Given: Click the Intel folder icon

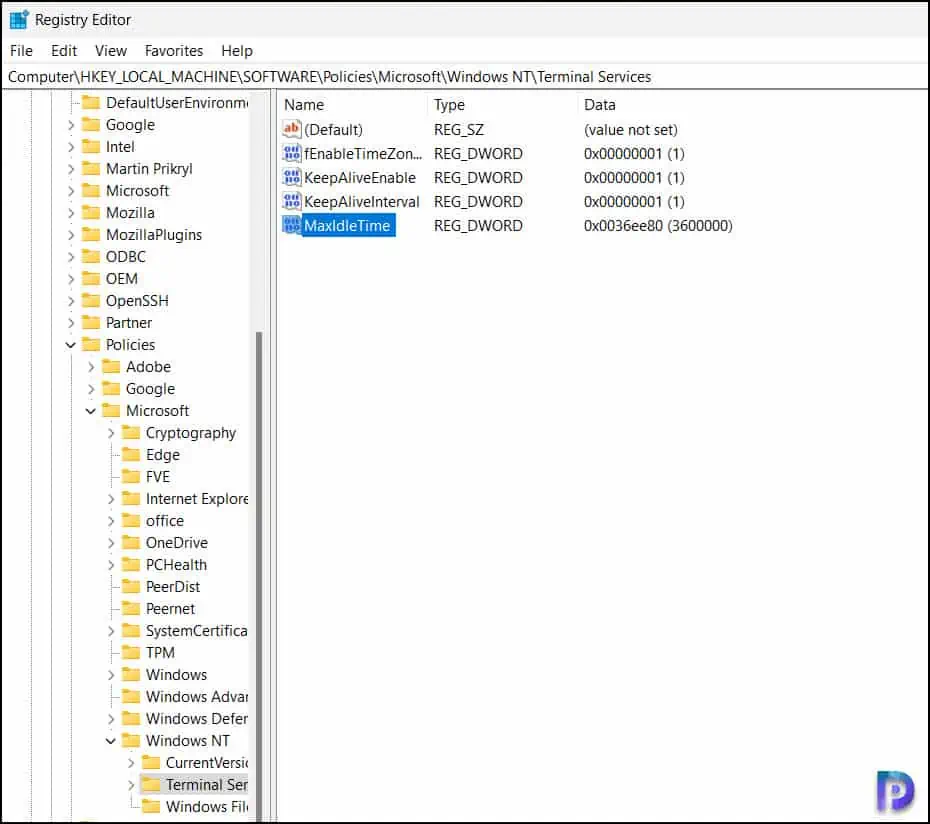Looking at the screenshot, I should (91, 147).
